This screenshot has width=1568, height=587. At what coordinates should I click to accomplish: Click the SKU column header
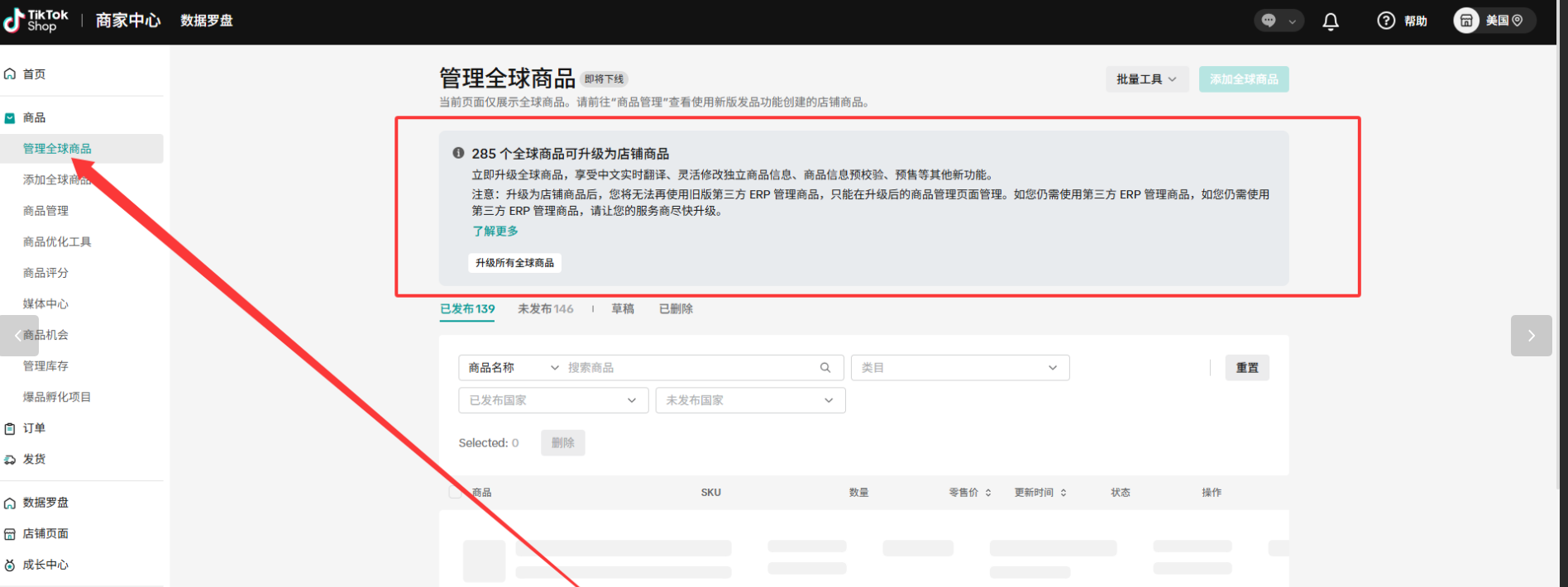[x=711, y=493]
